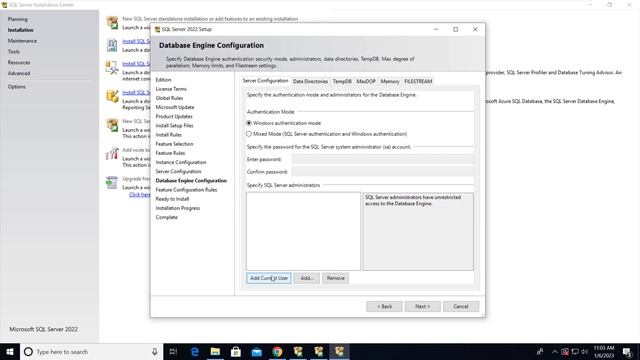Image resolution: width=640 pixels, height=360 pixels.
Task: Click the Feature Configuration Rules step
Action: click(x=186, y=190)
